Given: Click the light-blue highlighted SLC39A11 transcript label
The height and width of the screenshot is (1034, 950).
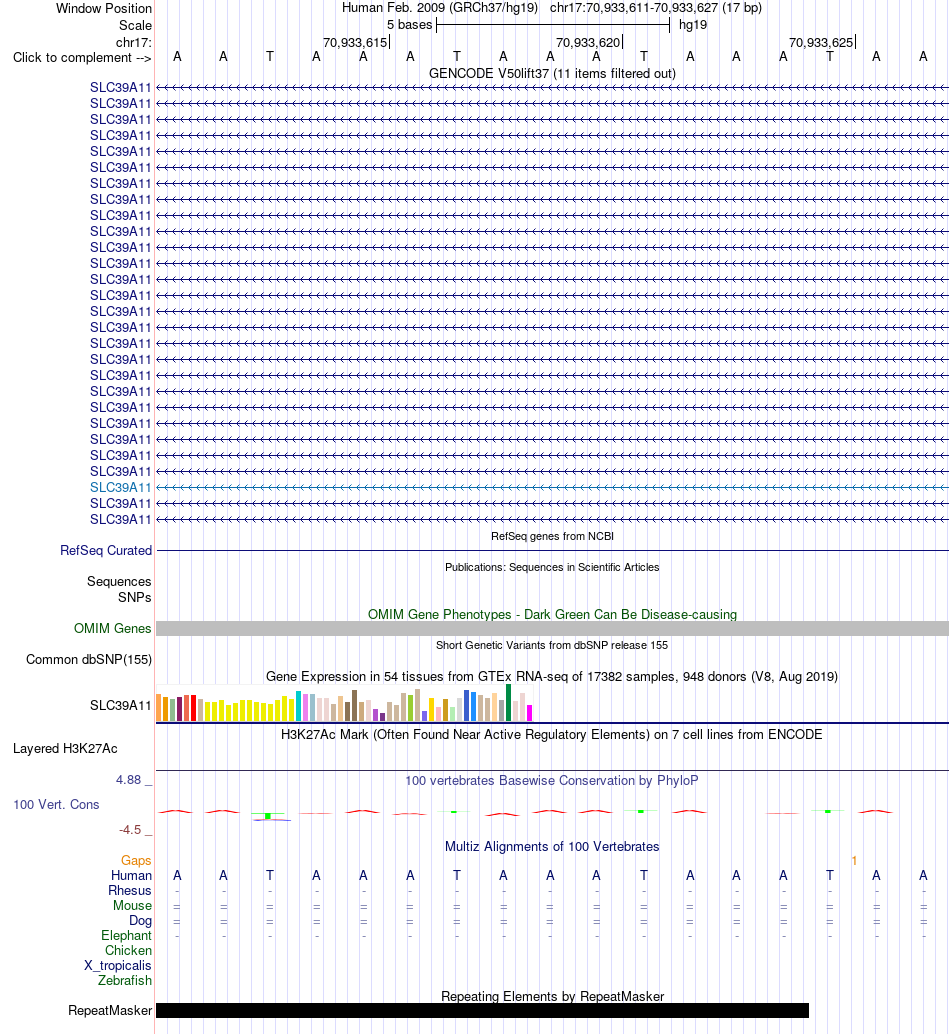Looking at the screenshot, I should pyautogui.click(x=121, y=487).
